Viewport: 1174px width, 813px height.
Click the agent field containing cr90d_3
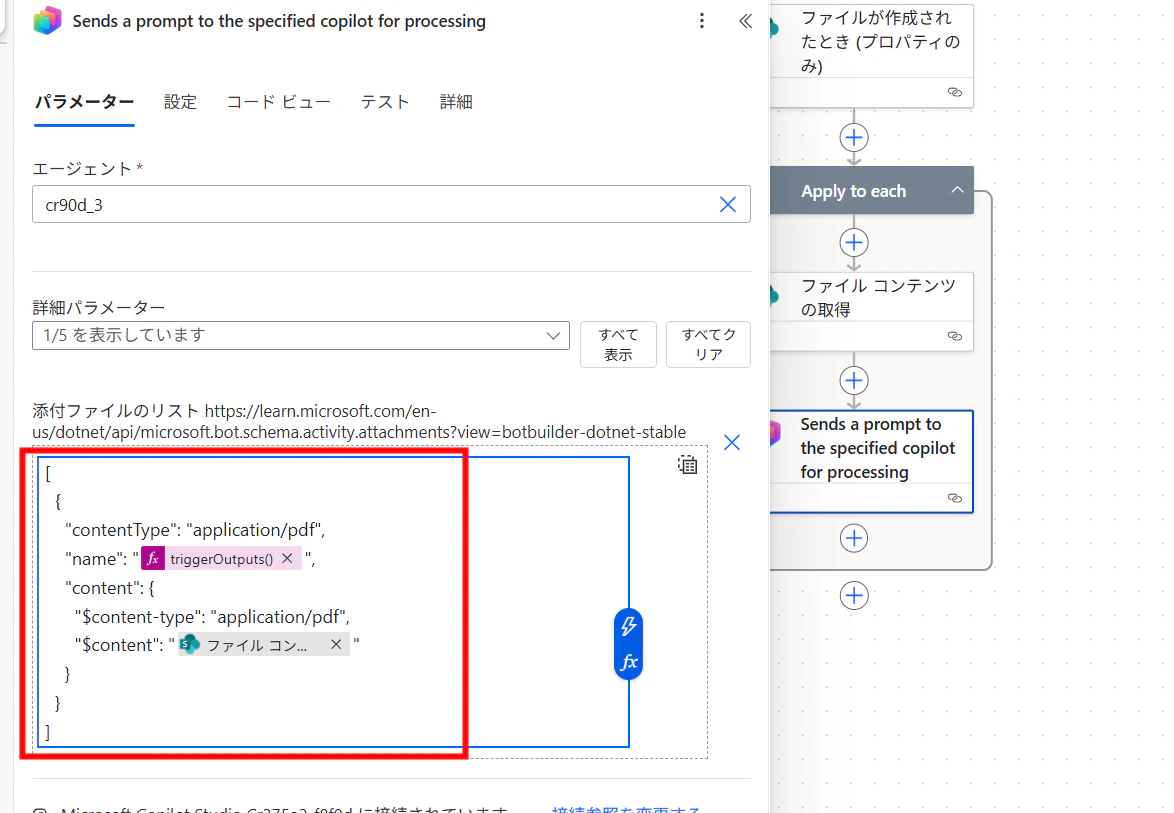(391, 204)
